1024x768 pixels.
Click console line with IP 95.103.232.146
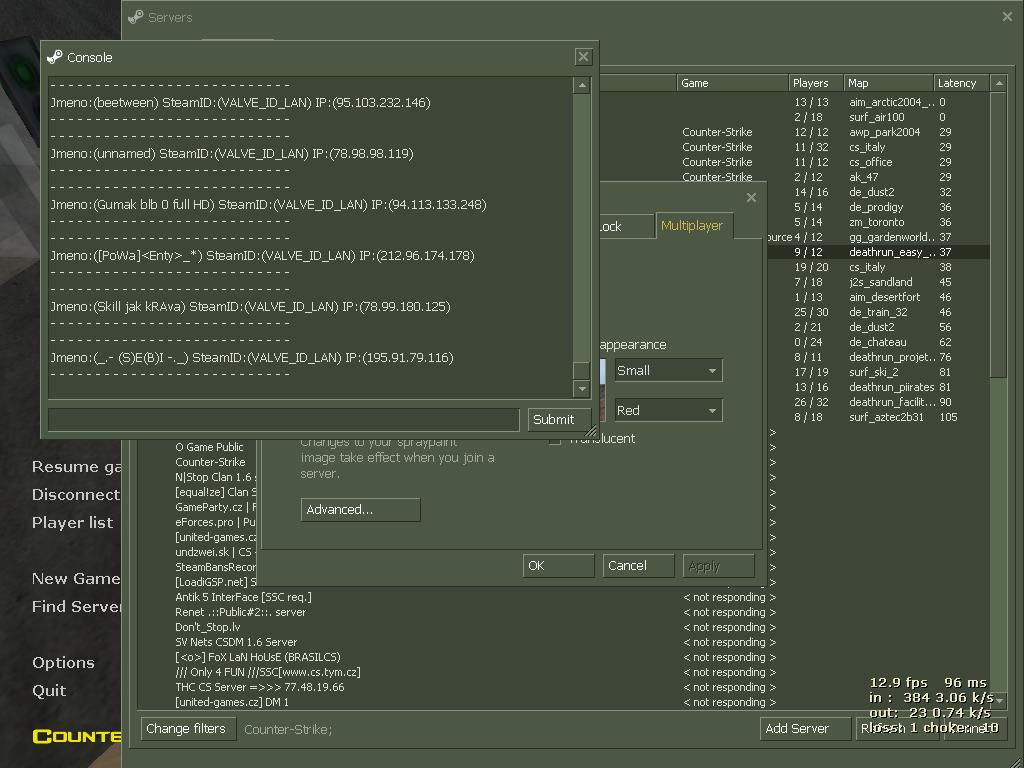(240, 103)
